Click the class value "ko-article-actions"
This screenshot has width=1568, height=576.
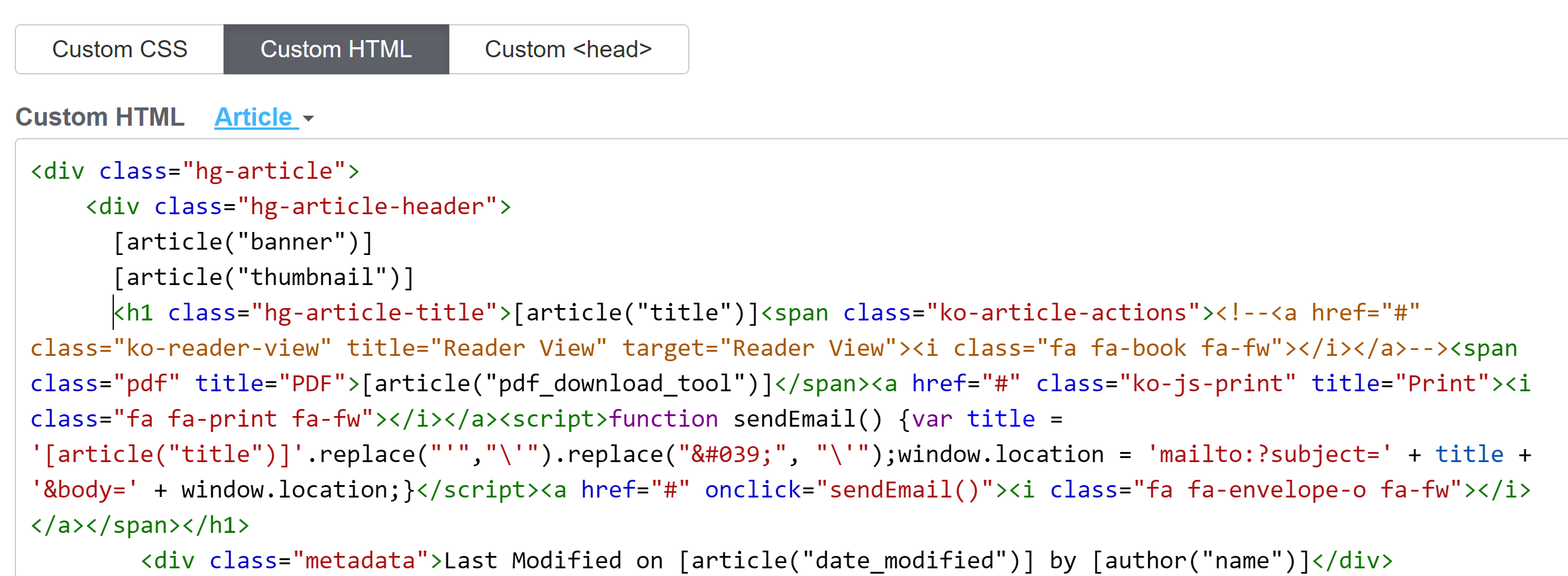coord(1063,313)
